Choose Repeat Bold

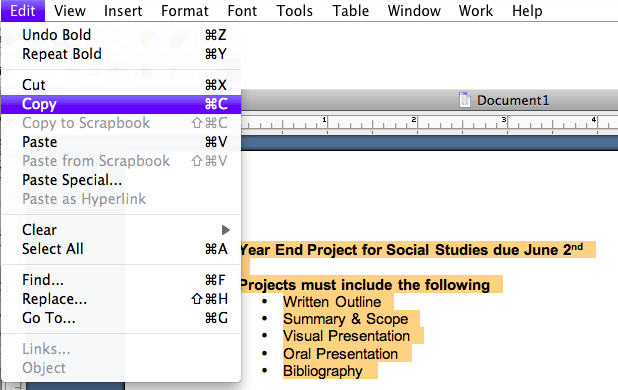pyautogui.click(x=121, y=54)
